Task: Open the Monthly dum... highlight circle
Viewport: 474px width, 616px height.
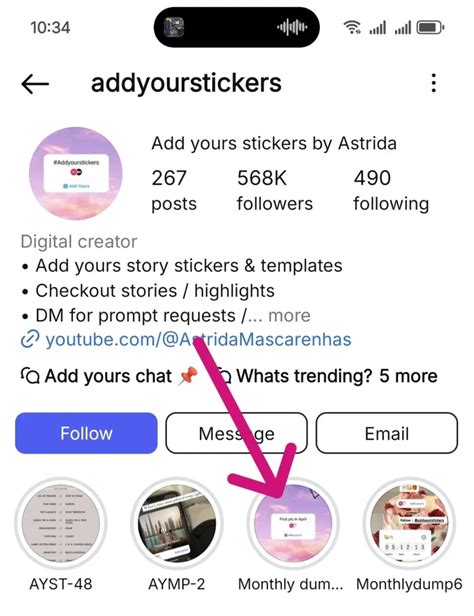Action: pos(293,523)
